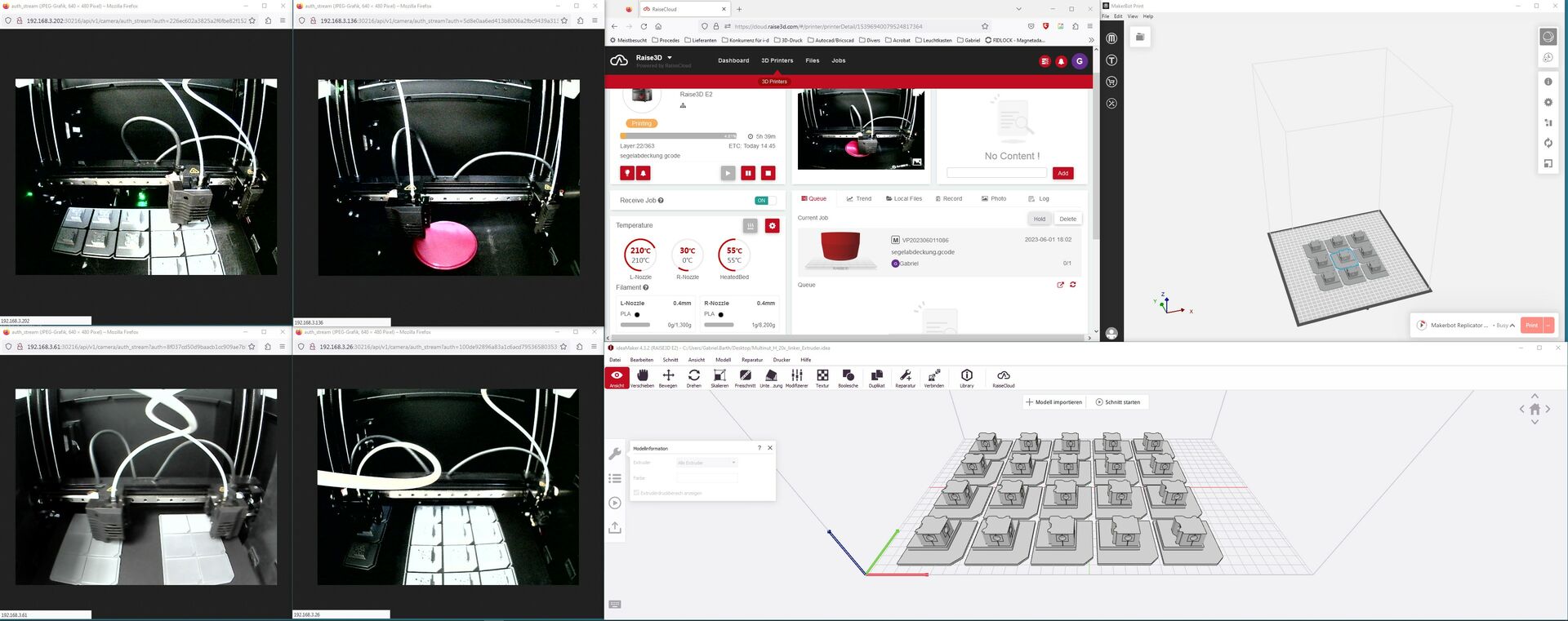Open the Boolesche operations tool
The width and height of the screenshot is (1568, 621).
849,378
